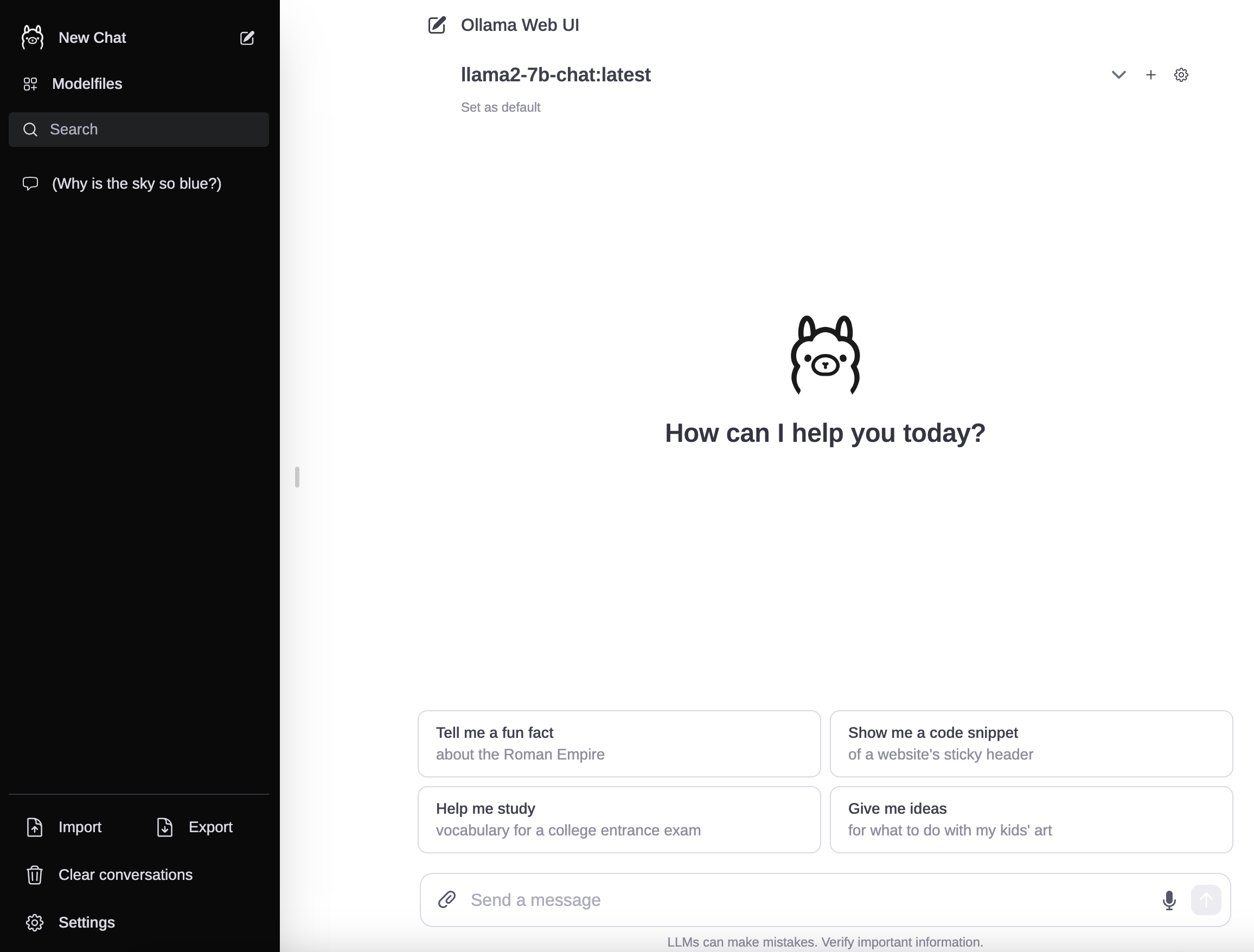Screen dimensions: 1254x952
Task: Toggle the sidebar with the collapse handle
Action: 297,477
